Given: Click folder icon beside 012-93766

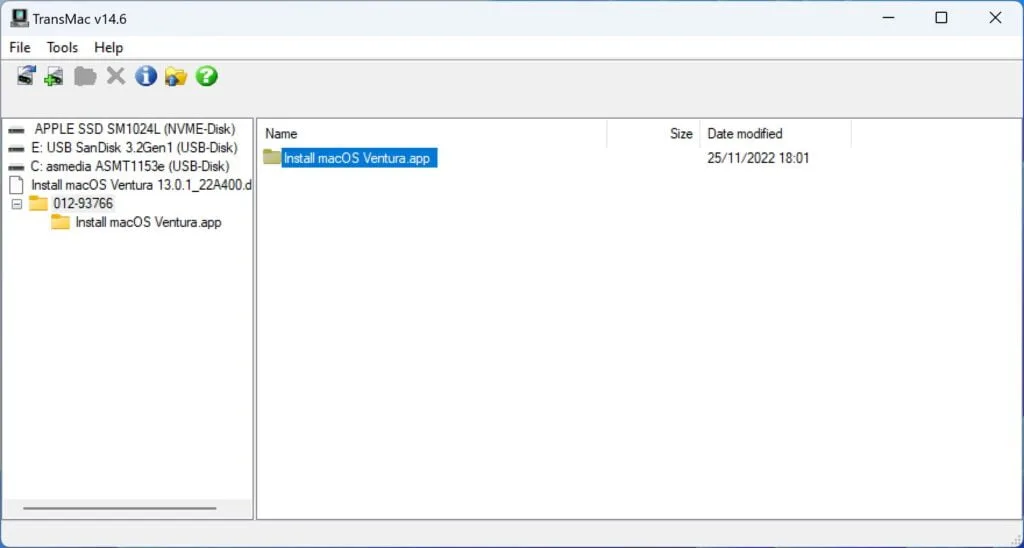Looking at the screenshot, I should pos(39,203).
